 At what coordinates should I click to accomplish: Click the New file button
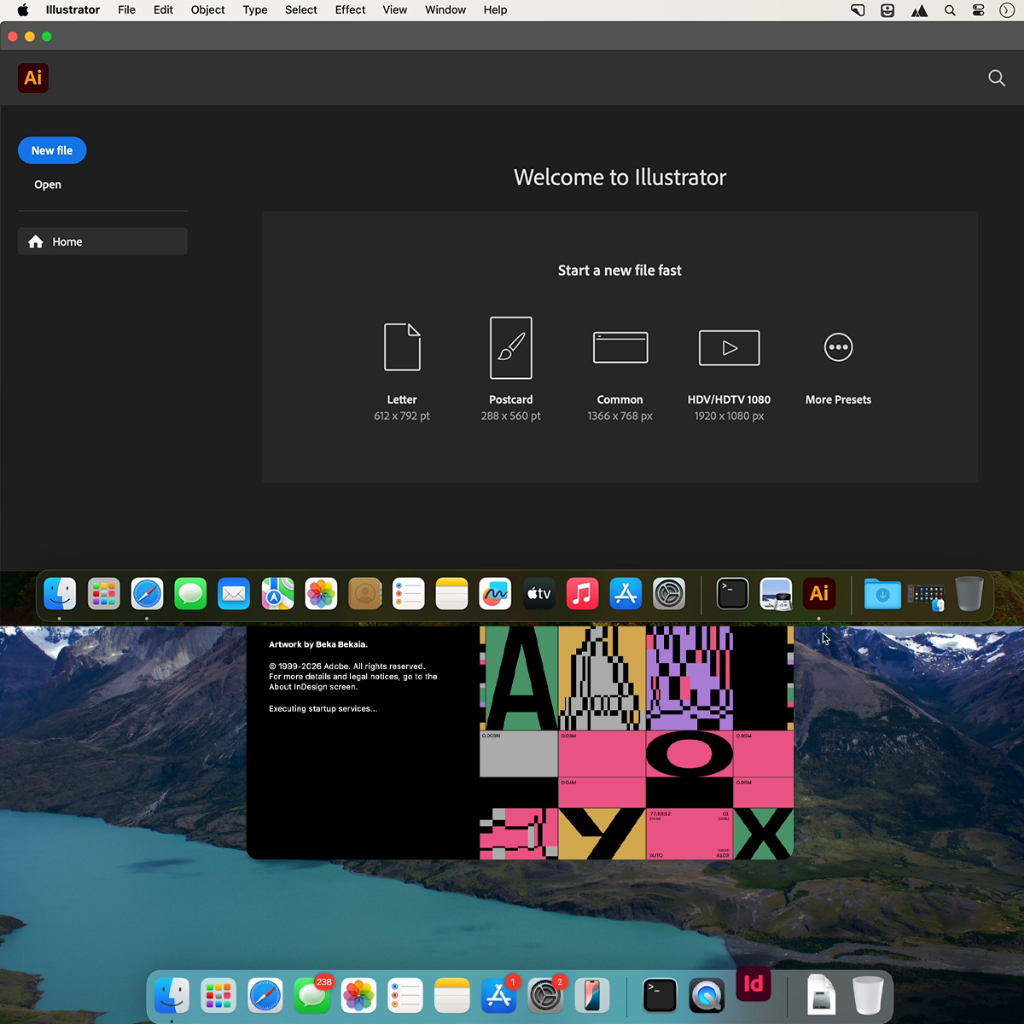click(52, 150)
